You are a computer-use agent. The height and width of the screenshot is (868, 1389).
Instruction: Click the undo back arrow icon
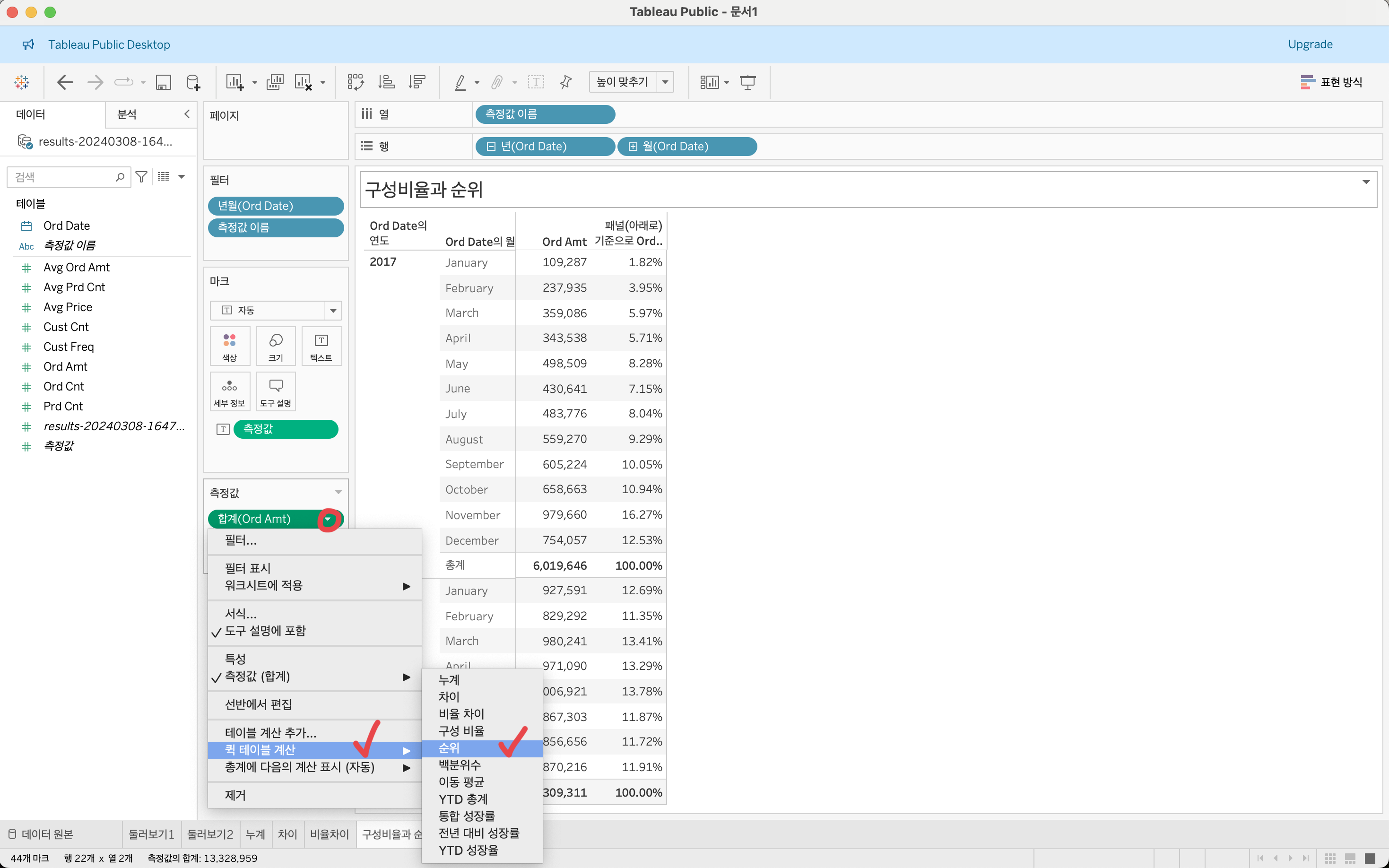65,82
